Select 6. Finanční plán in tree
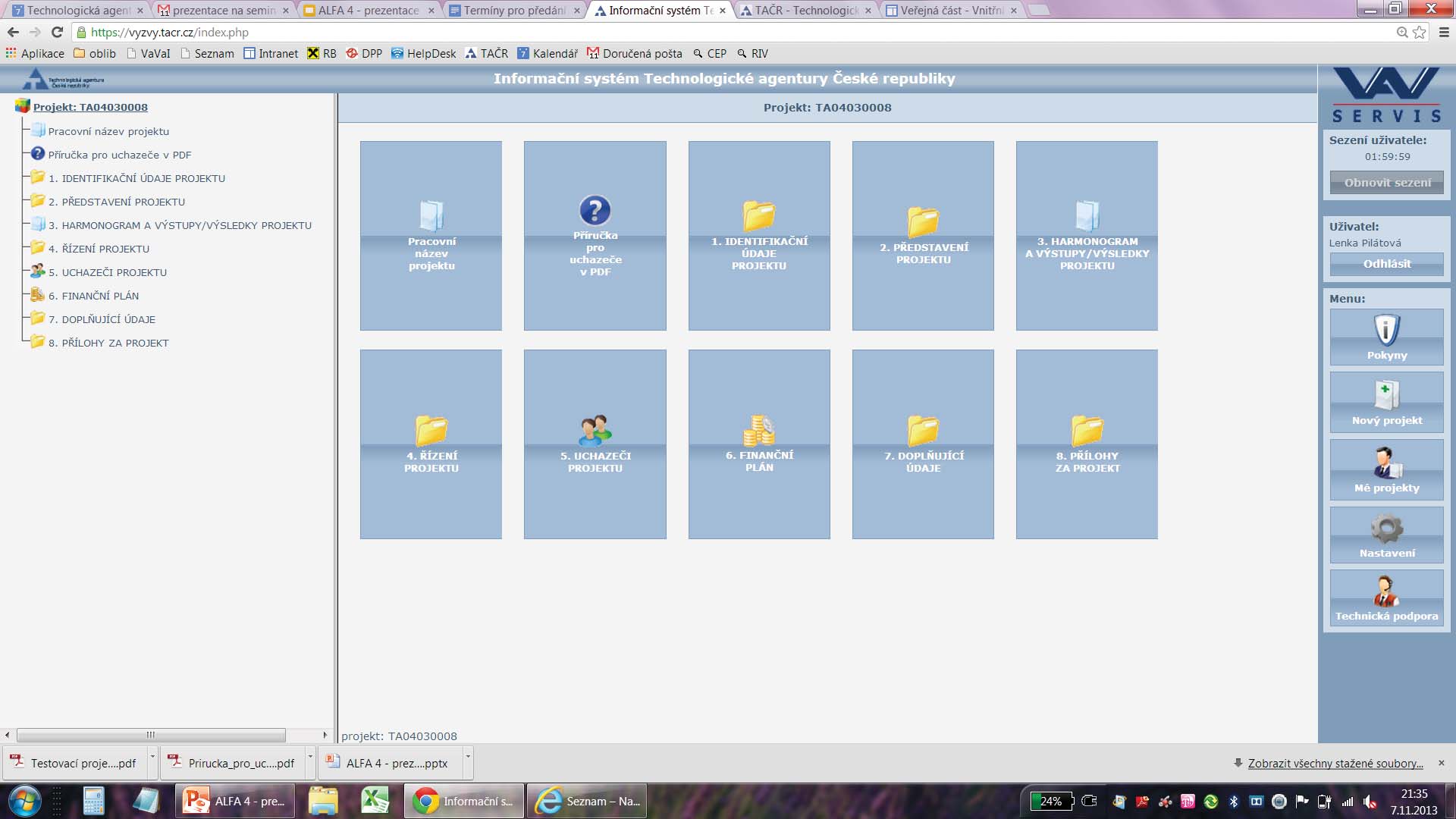 (93, 296)
